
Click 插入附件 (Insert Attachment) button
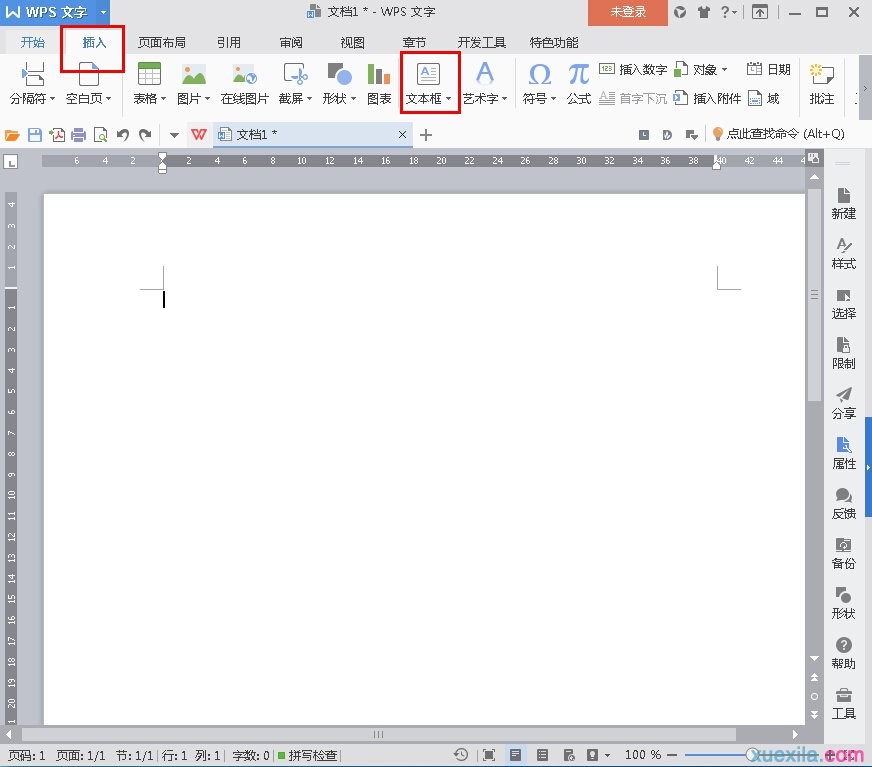click(x=708, y=98)
